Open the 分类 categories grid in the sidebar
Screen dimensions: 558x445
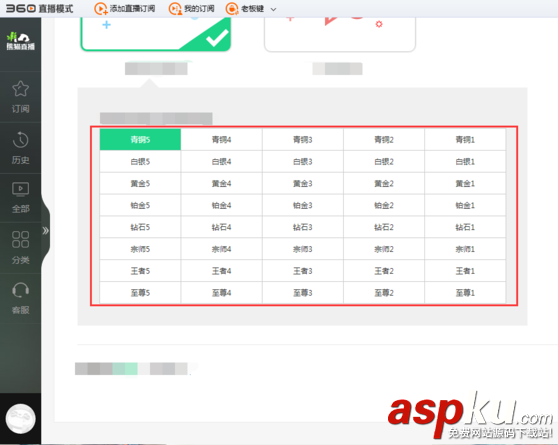click(x=20, y=248)
